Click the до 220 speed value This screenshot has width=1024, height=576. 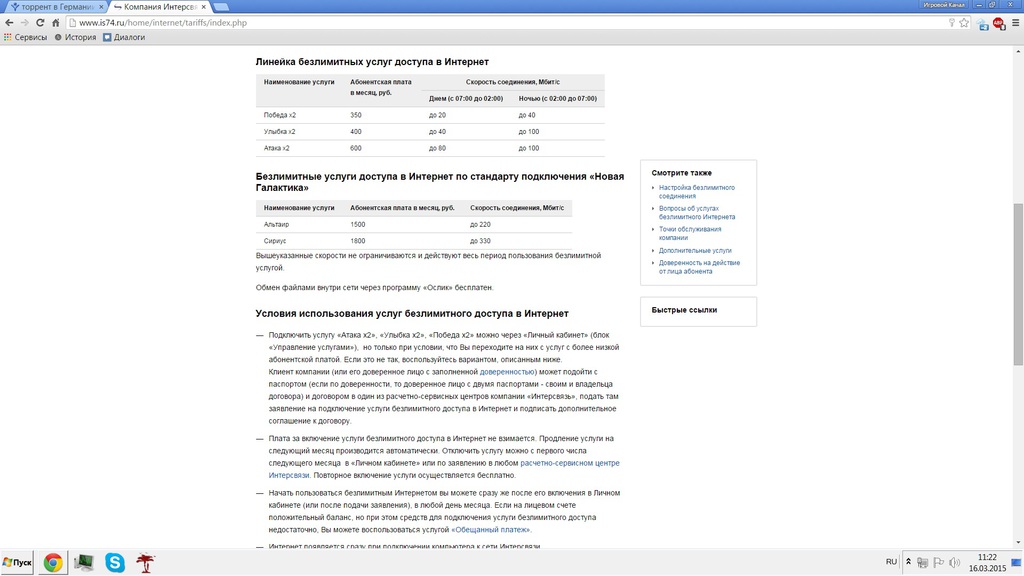coord(480,224)
